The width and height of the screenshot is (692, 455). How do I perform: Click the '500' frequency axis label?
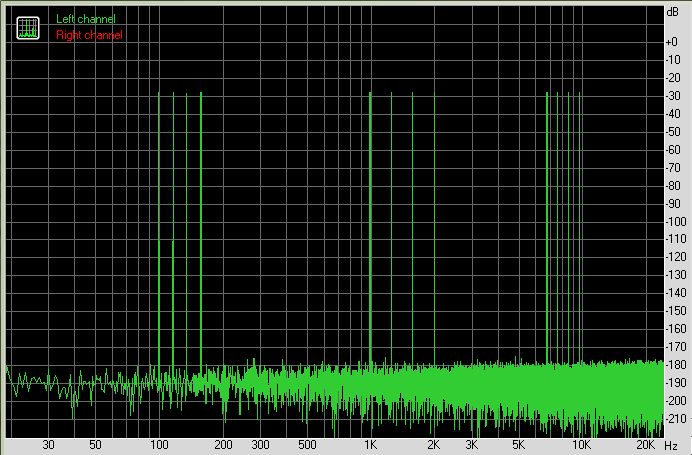click(307, 445)
